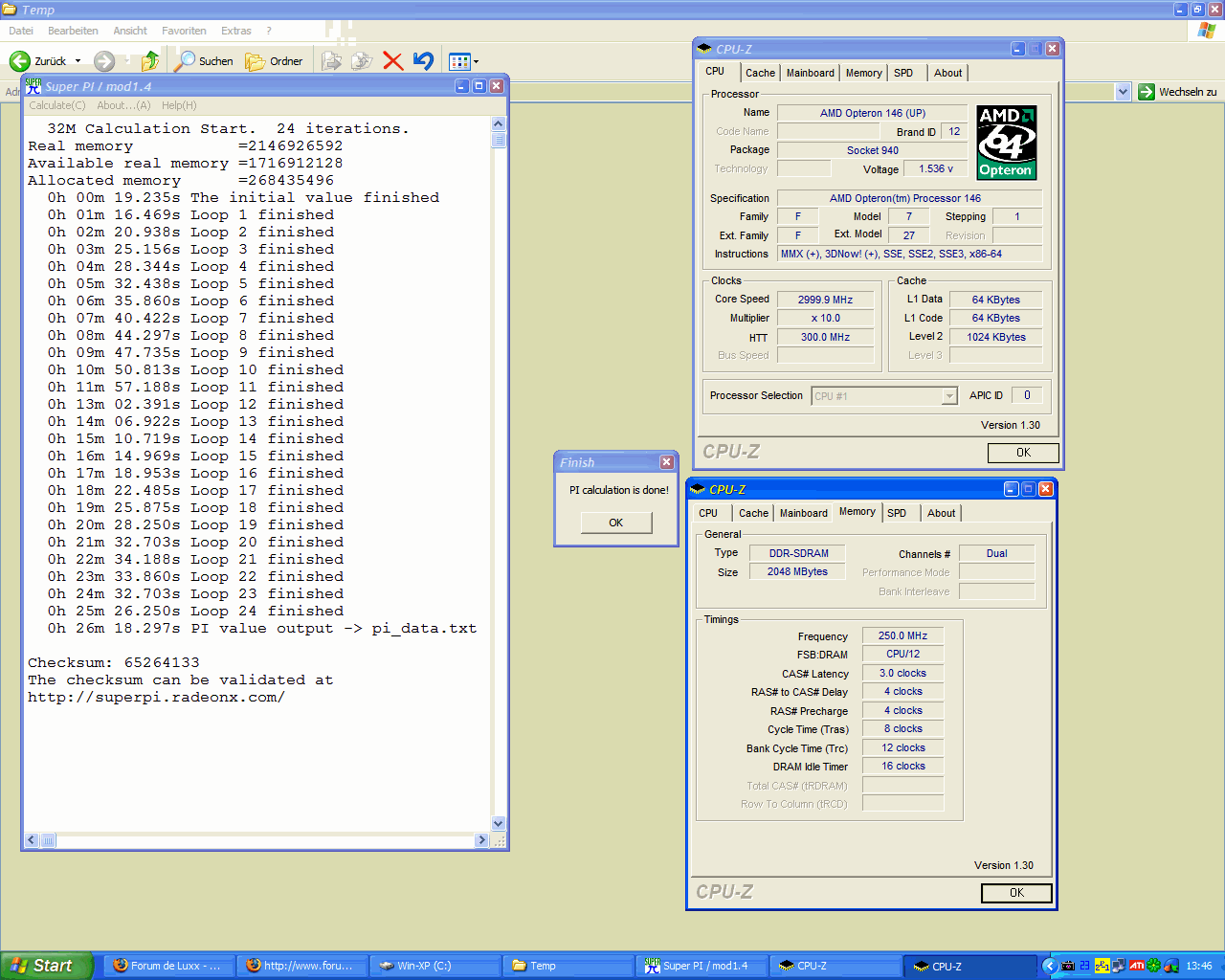Click the green ICQ flower tray icon

click(x=1154, y=966)
